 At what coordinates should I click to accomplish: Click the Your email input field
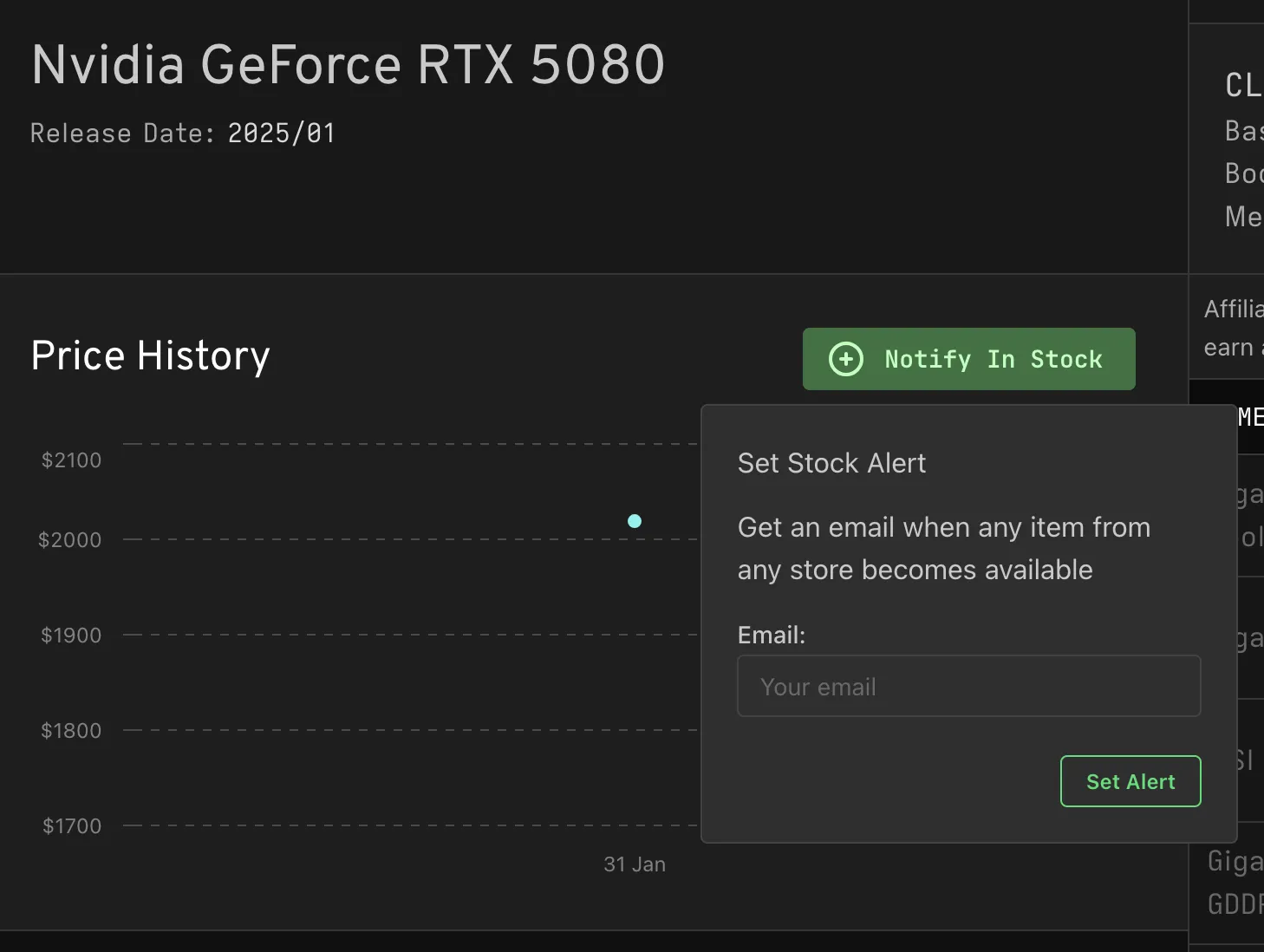pos(968,686)
